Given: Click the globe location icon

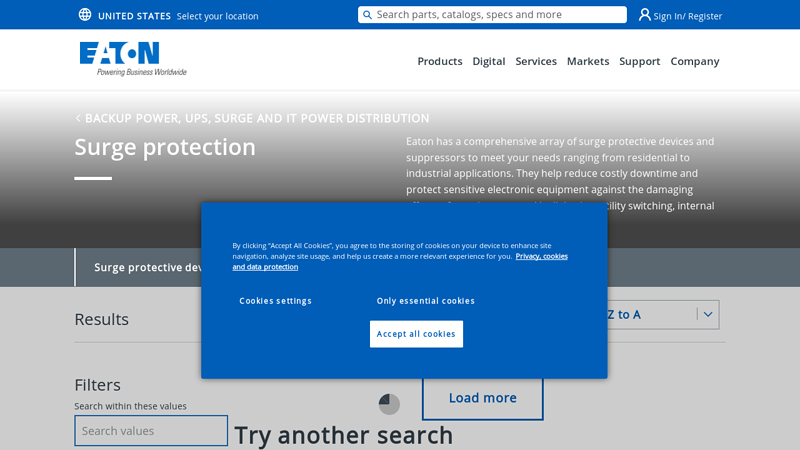Looking at the screenshot, I should [85, 15].
